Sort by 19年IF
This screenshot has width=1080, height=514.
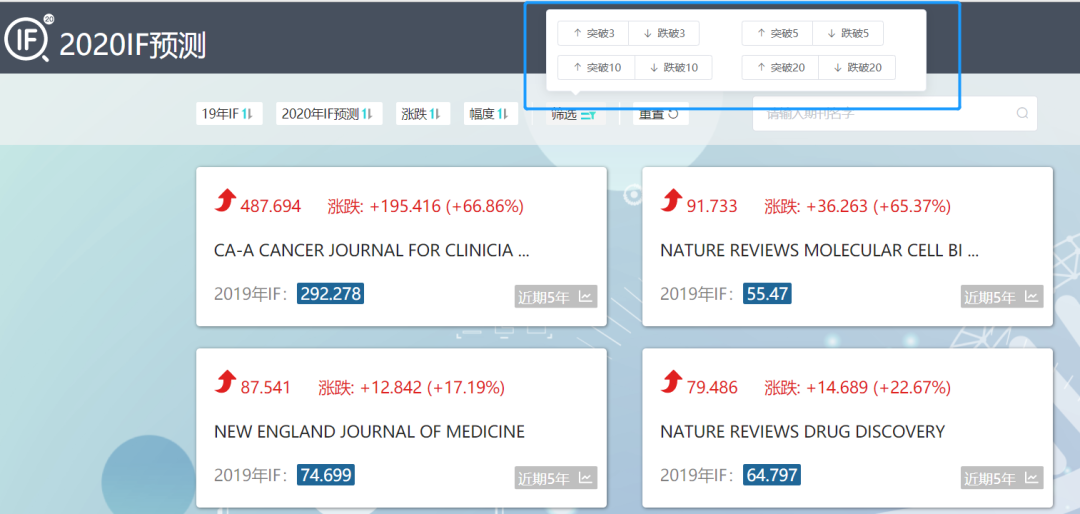(x=229, y=114)
